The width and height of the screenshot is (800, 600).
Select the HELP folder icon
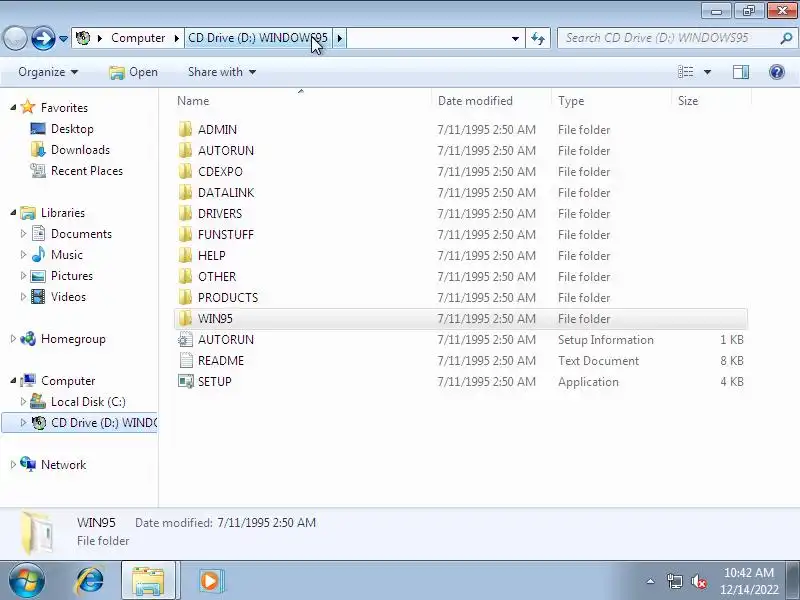click(x=185, y=255)
